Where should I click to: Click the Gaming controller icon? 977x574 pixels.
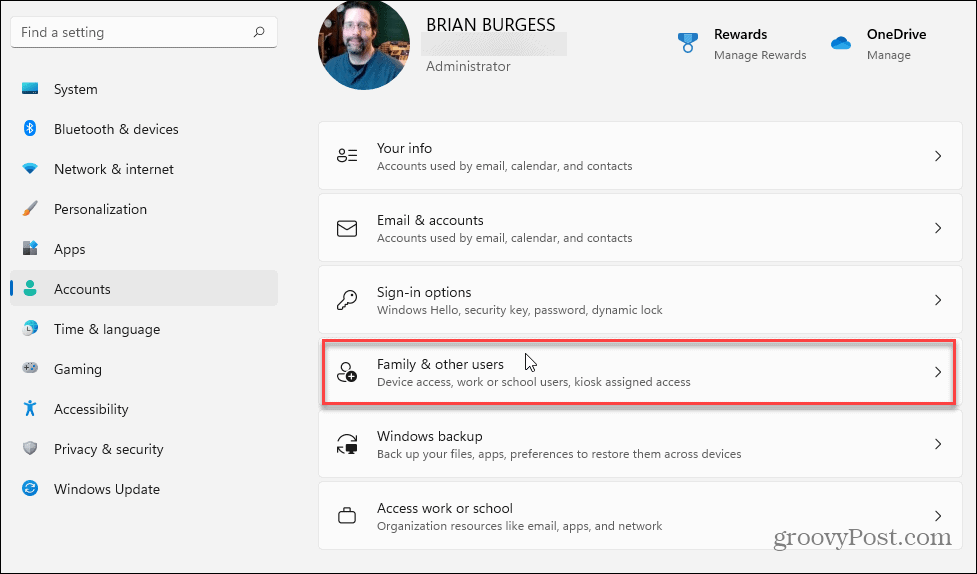point(30,369)
